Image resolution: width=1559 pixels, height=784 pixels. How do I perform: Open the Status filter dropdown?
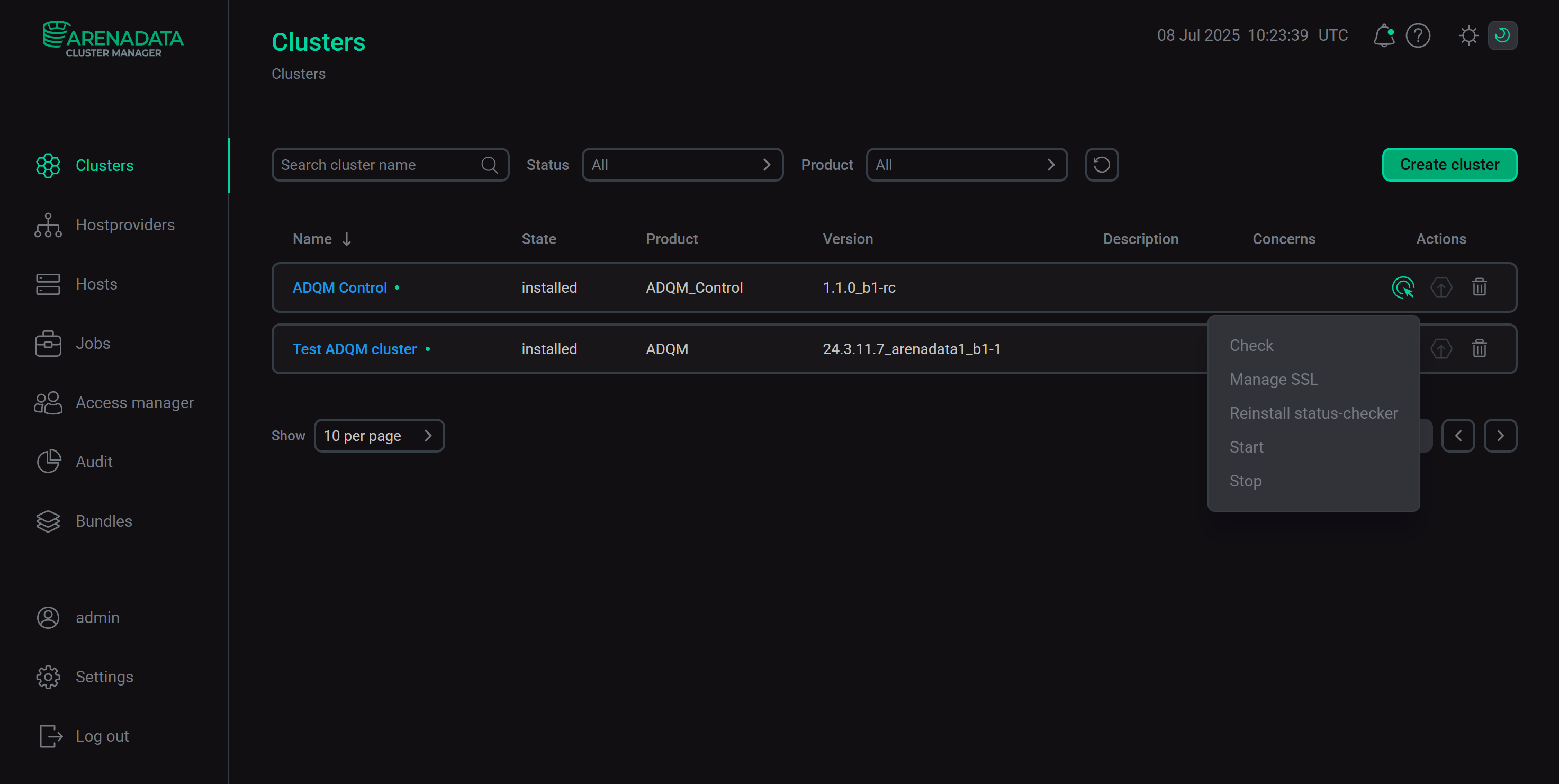click(682, 164)
